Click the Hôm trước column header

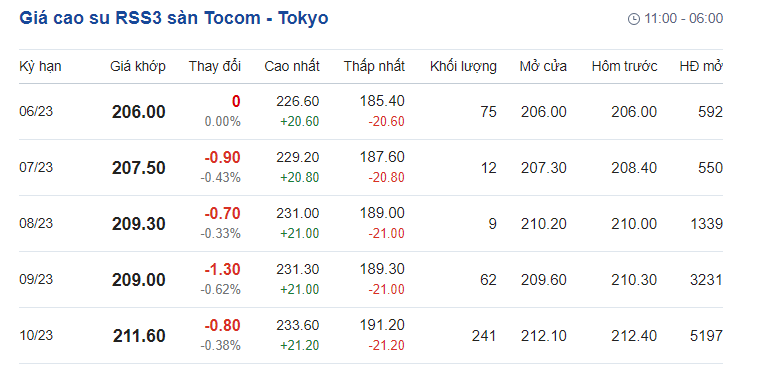tap(624, 66)
